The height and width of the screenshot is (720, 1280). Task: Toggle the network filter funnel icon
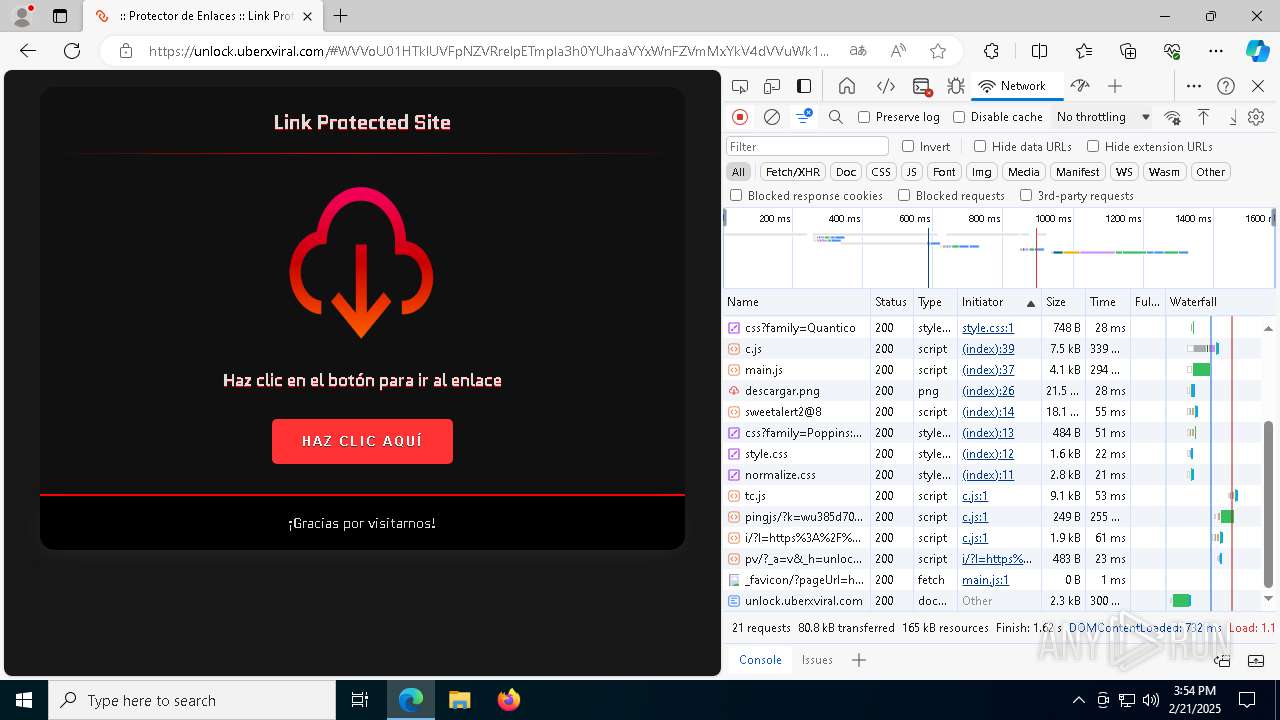[803, 117]
